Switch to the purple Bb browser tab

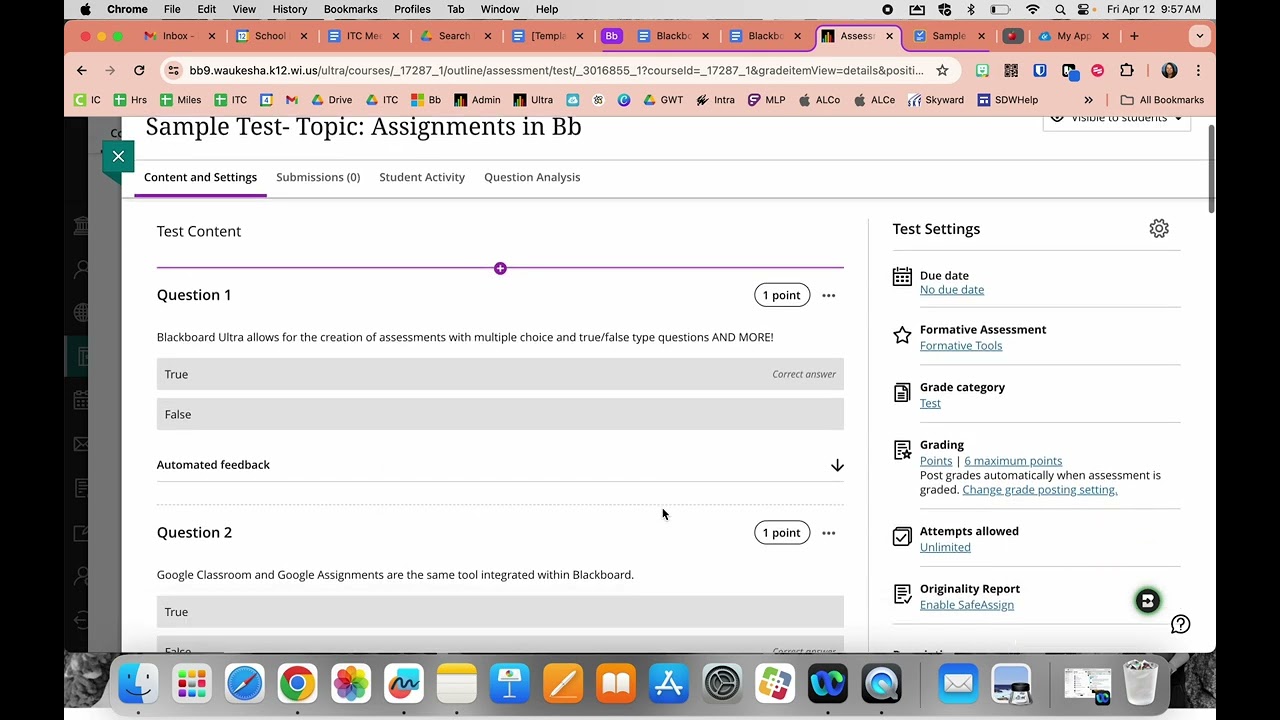pos(612,36)
